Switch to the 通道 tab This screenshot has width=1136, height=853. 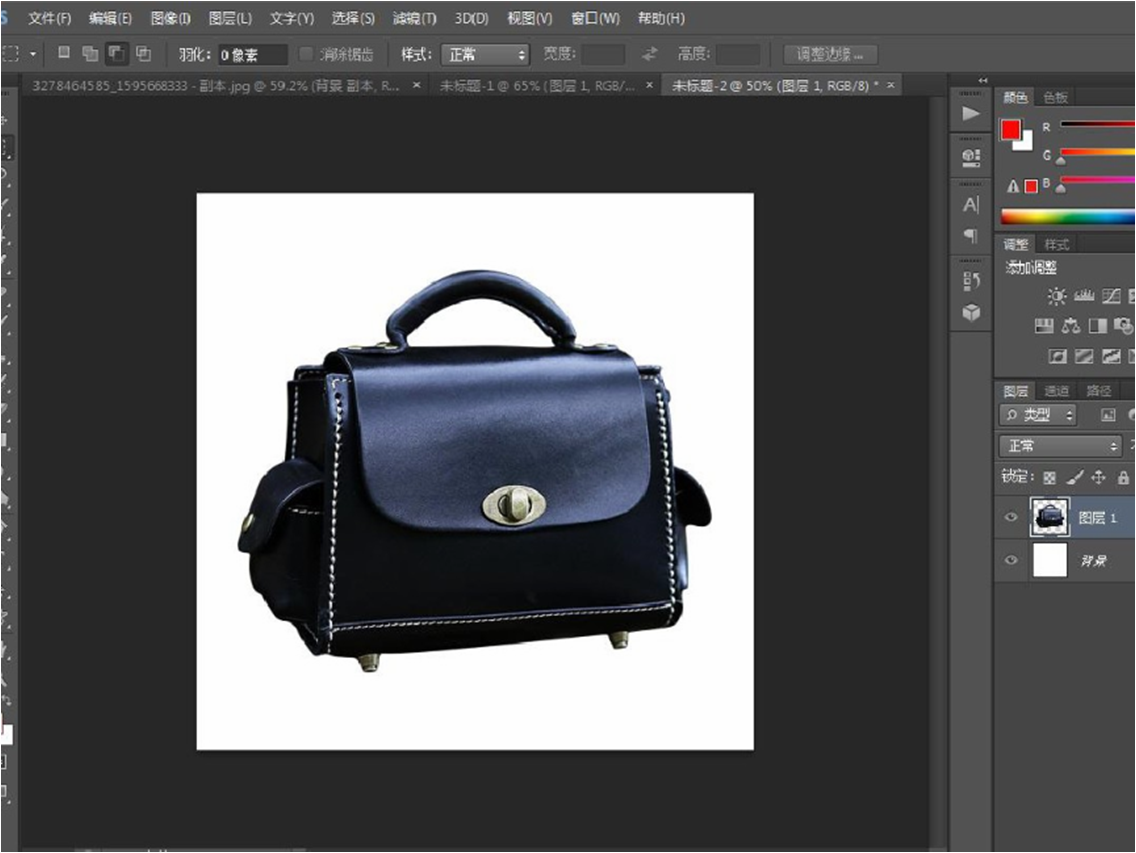[x=1056, y=391]
